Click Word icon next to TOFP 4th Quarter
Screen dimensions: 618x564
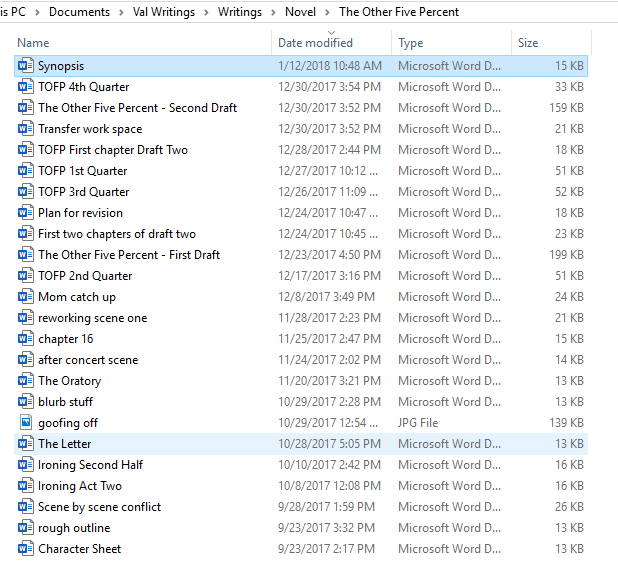pos(25,87)
